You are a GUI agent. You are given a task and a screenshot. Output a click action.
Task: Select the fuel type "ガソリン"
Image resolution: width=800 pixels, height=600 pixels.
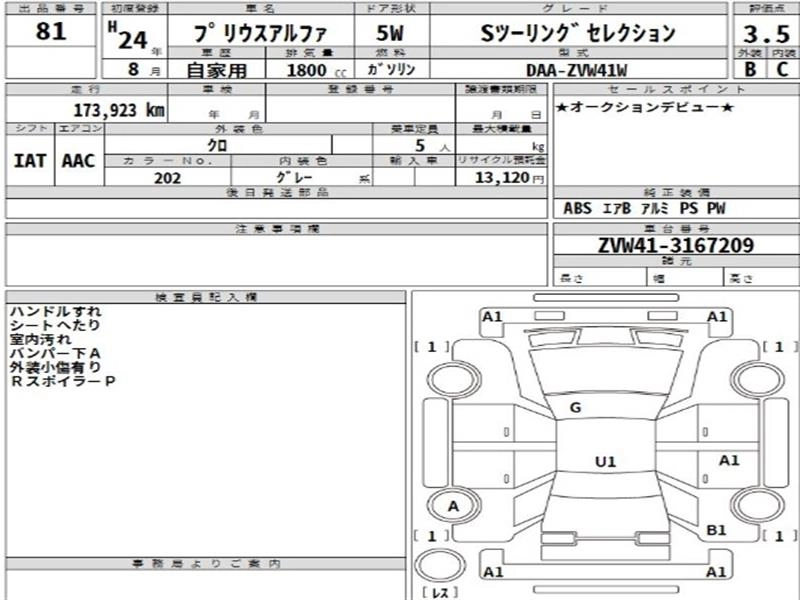tap(391, 69)
